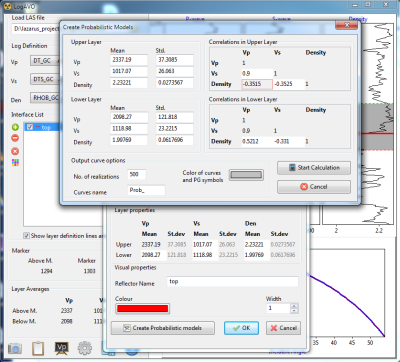
Task: Edit Lower Layer Density-Vp correlation 0.5212
Action: [257, 141]
